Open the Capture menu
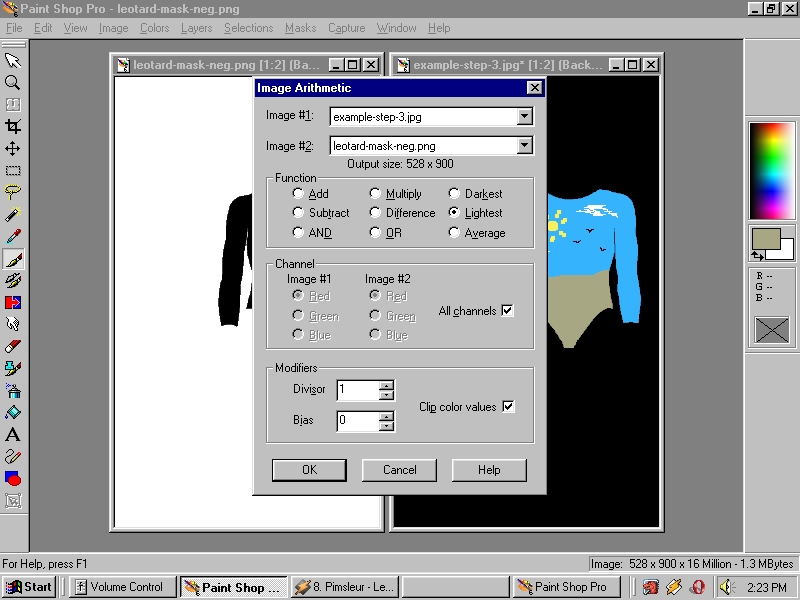The width and height of the screenshot is (800, 600). (x=346, y=28)
